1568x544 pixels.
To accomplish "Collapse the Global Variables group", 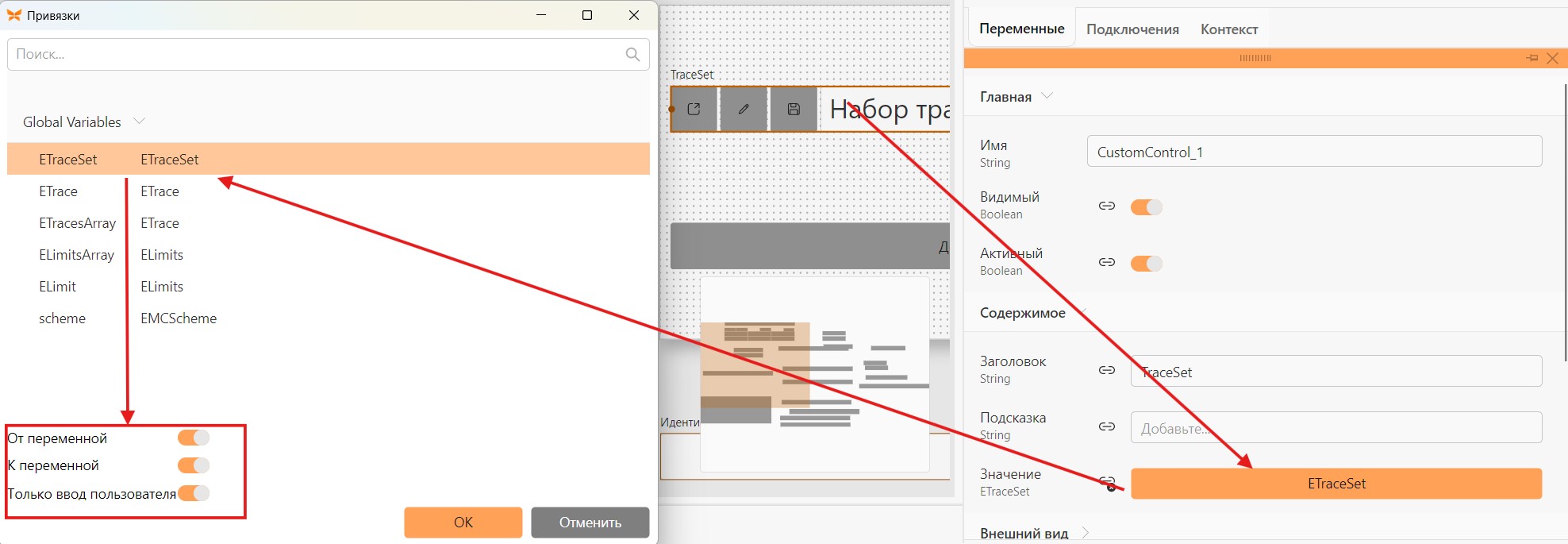I will coord(140,122).
